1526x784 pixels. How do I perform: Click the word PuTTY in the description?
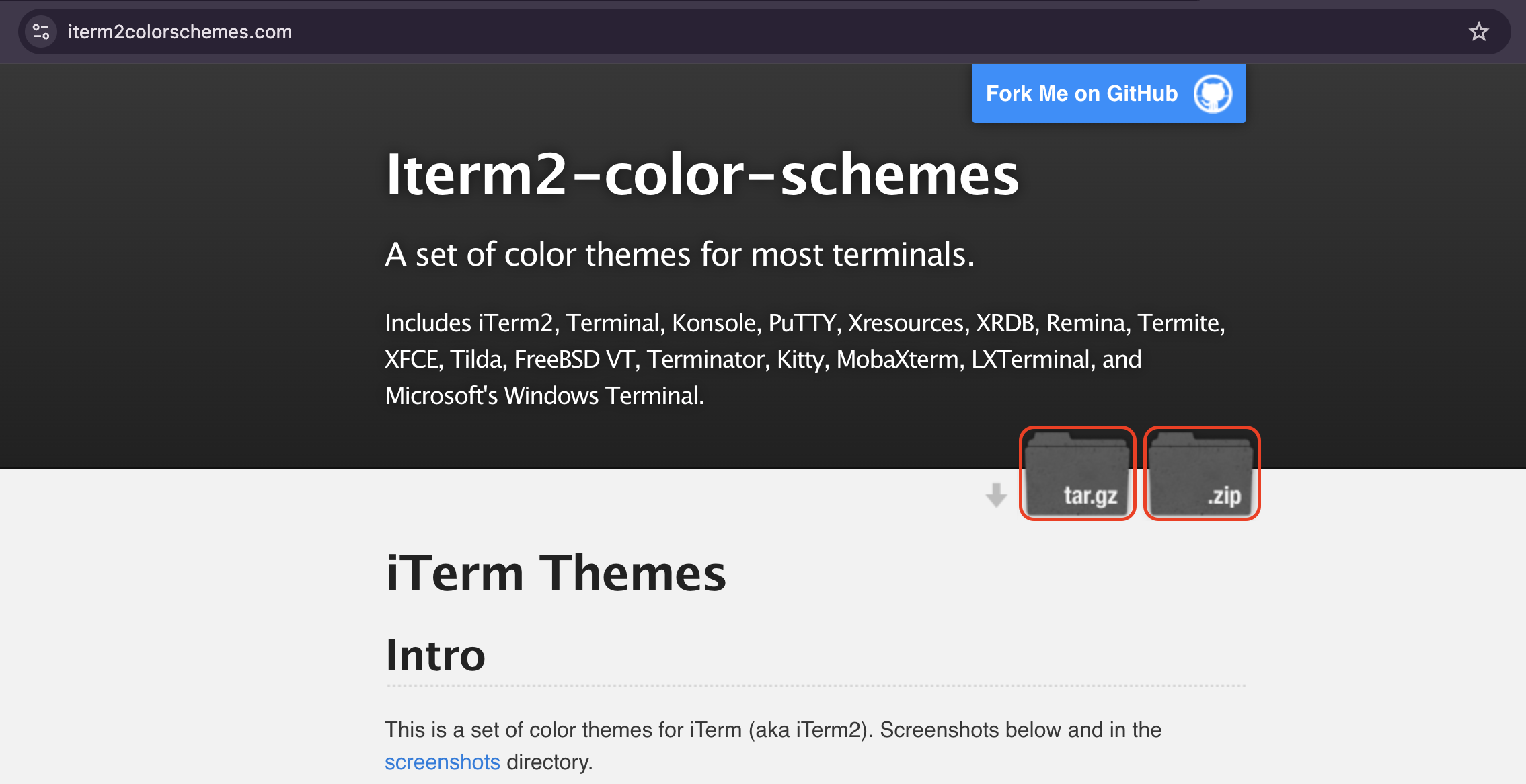[802, 323]
